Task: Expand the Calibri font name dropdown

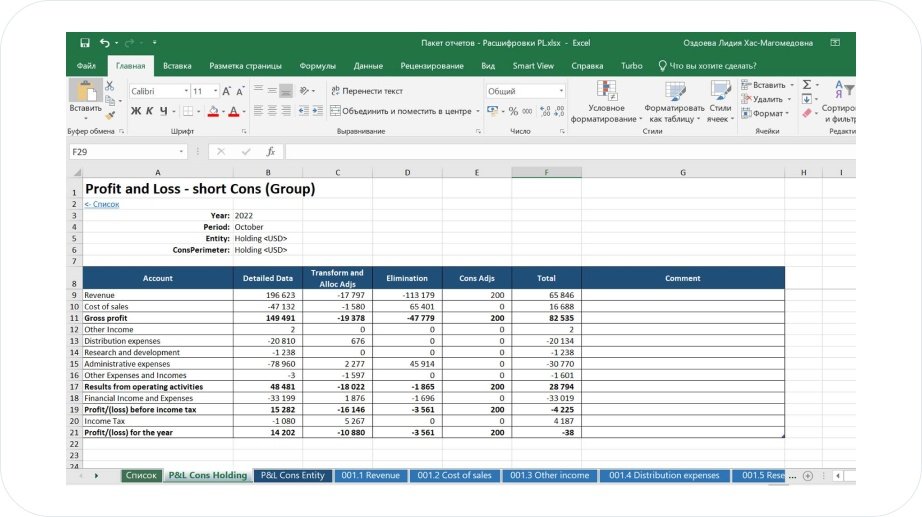Action: coord(185,91)
